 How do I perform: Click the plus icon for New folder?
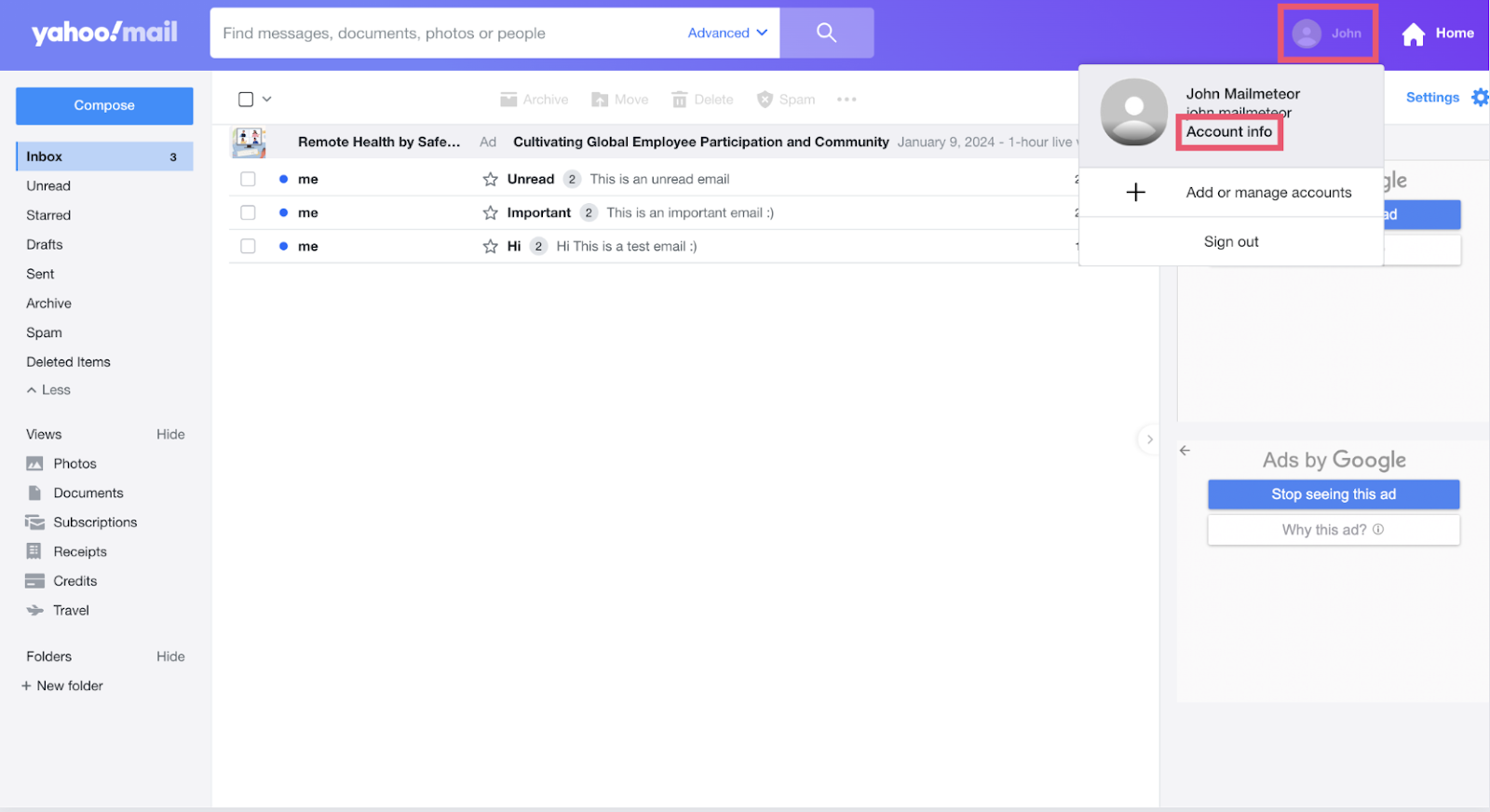(26, 685)
